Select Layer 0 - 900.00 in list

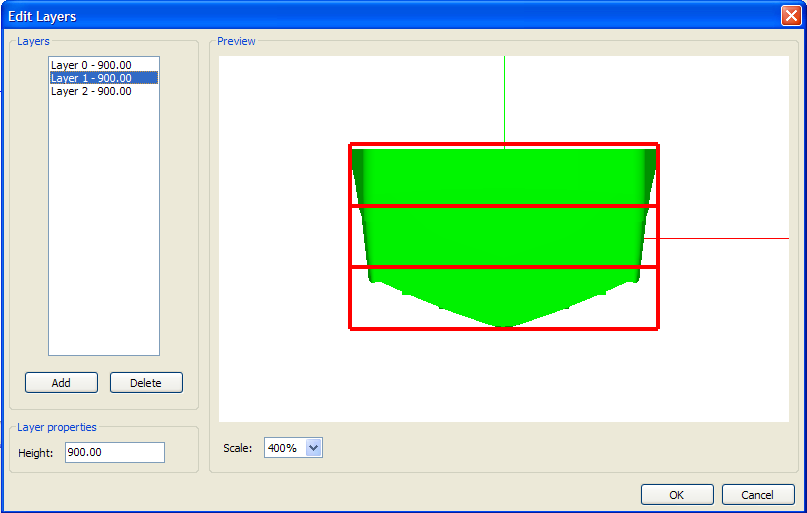[103, 65]
